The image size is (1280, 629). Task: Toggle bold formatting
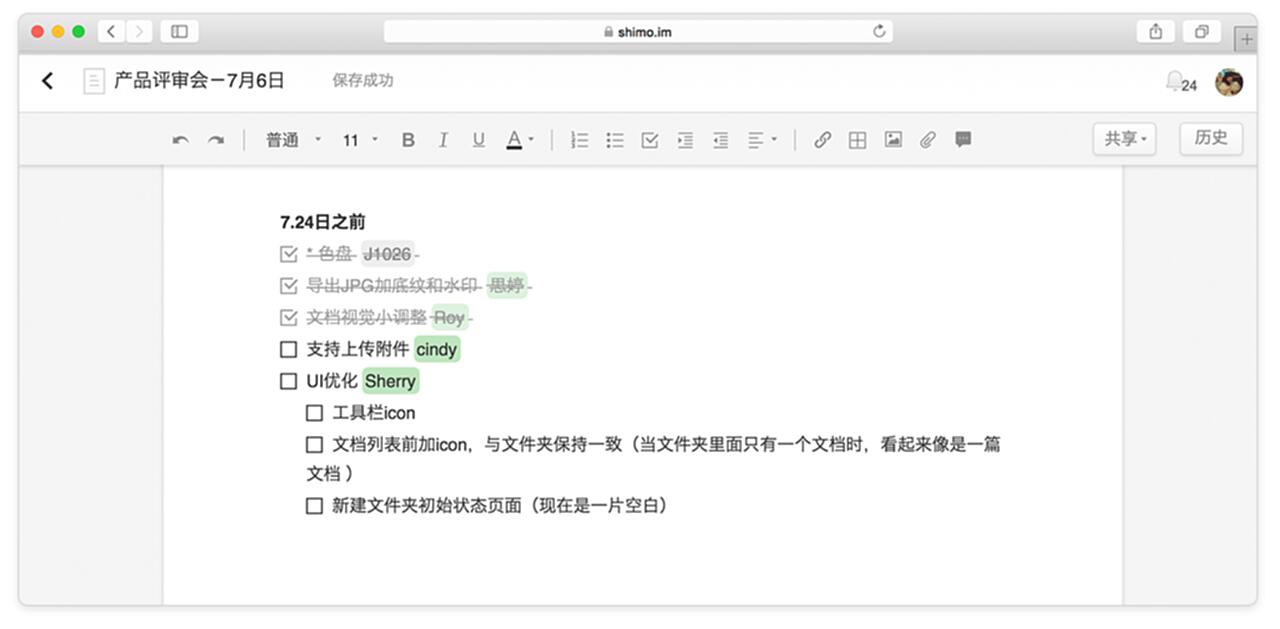(408, 140)
